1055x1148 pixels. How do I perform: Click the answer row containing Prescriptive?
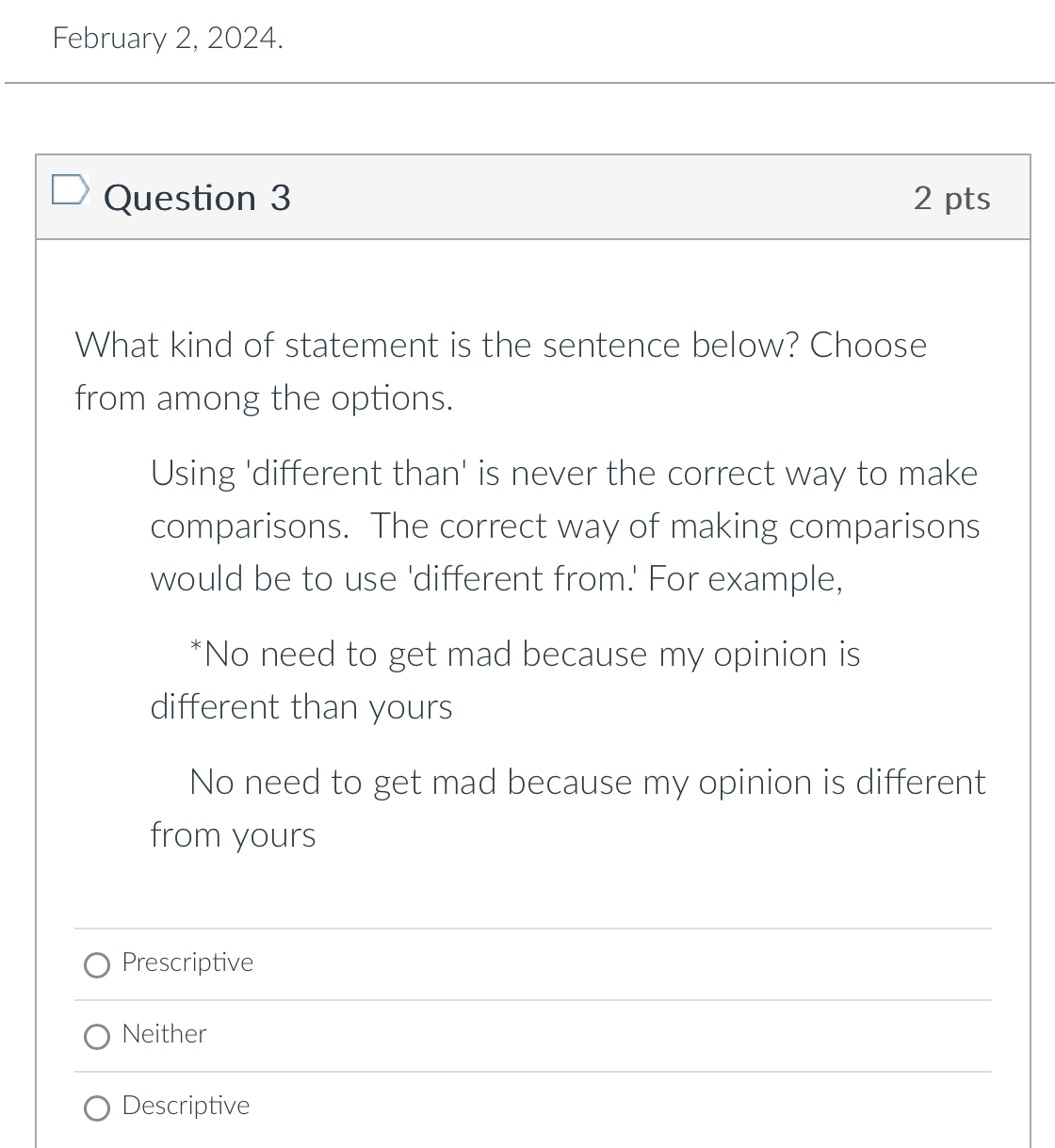(532, 963)
